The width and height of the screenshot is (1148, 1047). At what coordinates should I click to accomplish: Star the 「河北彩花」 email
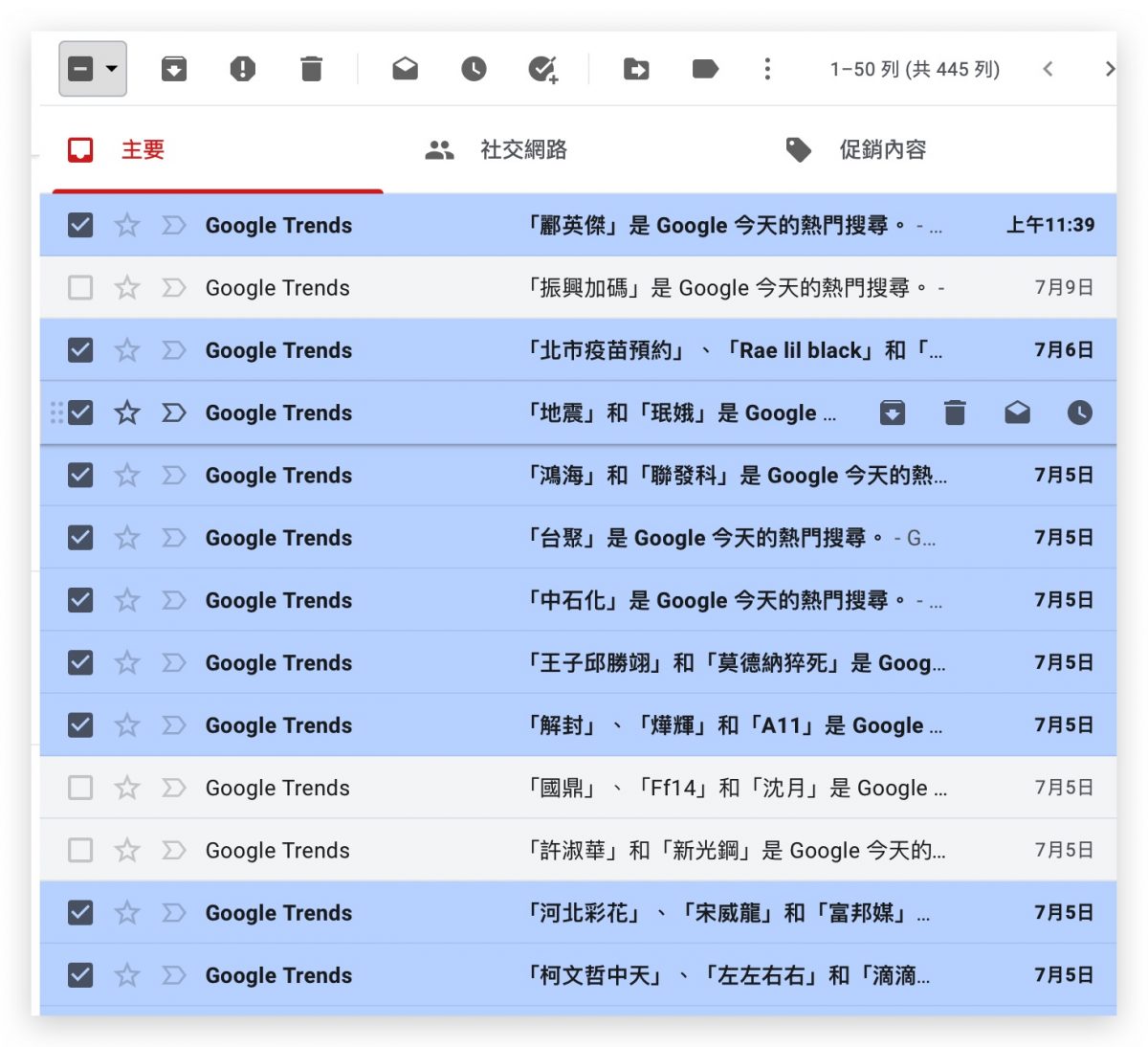(x=127, y=912)
